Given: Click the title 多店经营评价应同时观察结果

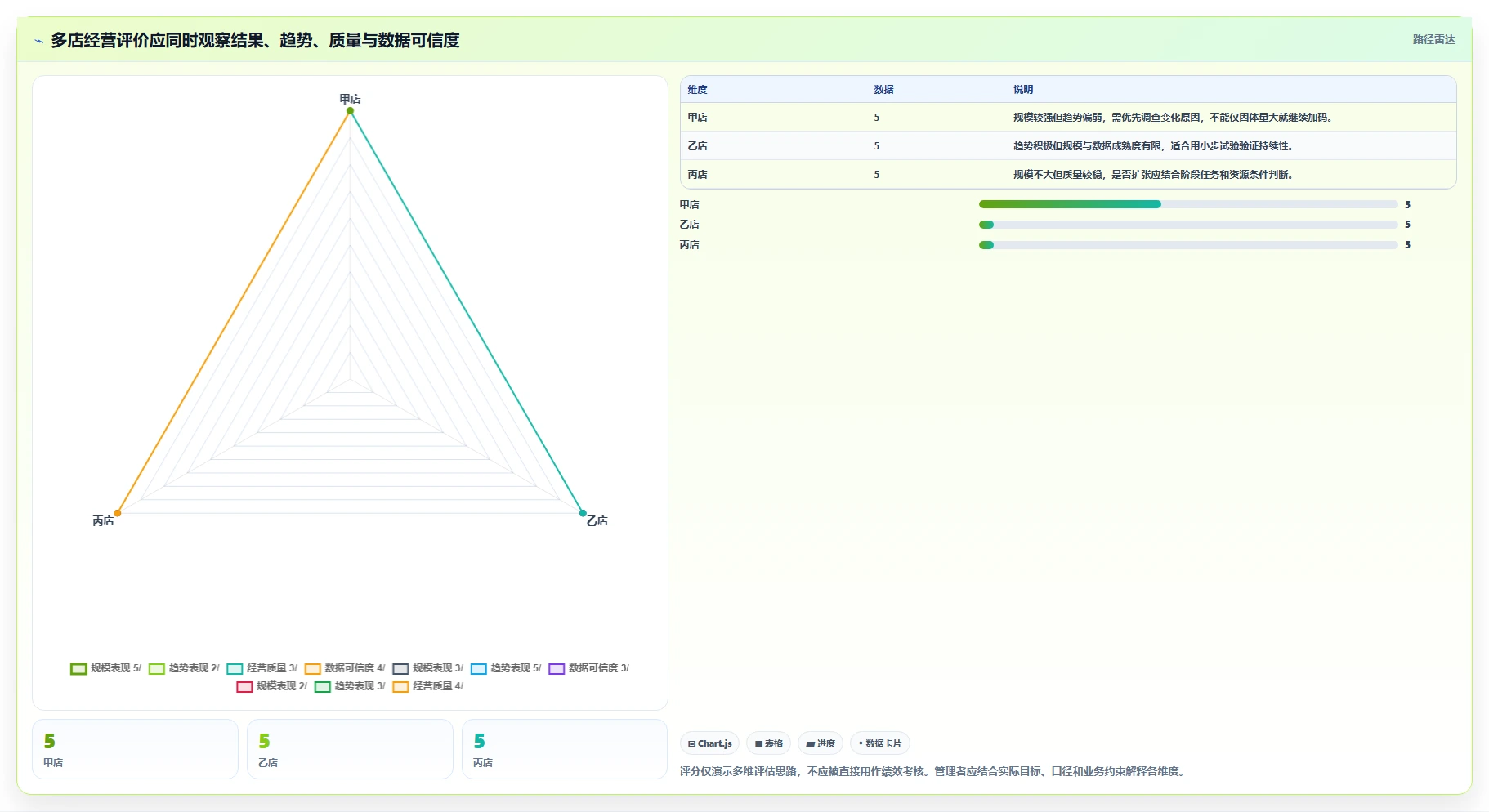Looking at the screenshot, I should tap(255, 40).
